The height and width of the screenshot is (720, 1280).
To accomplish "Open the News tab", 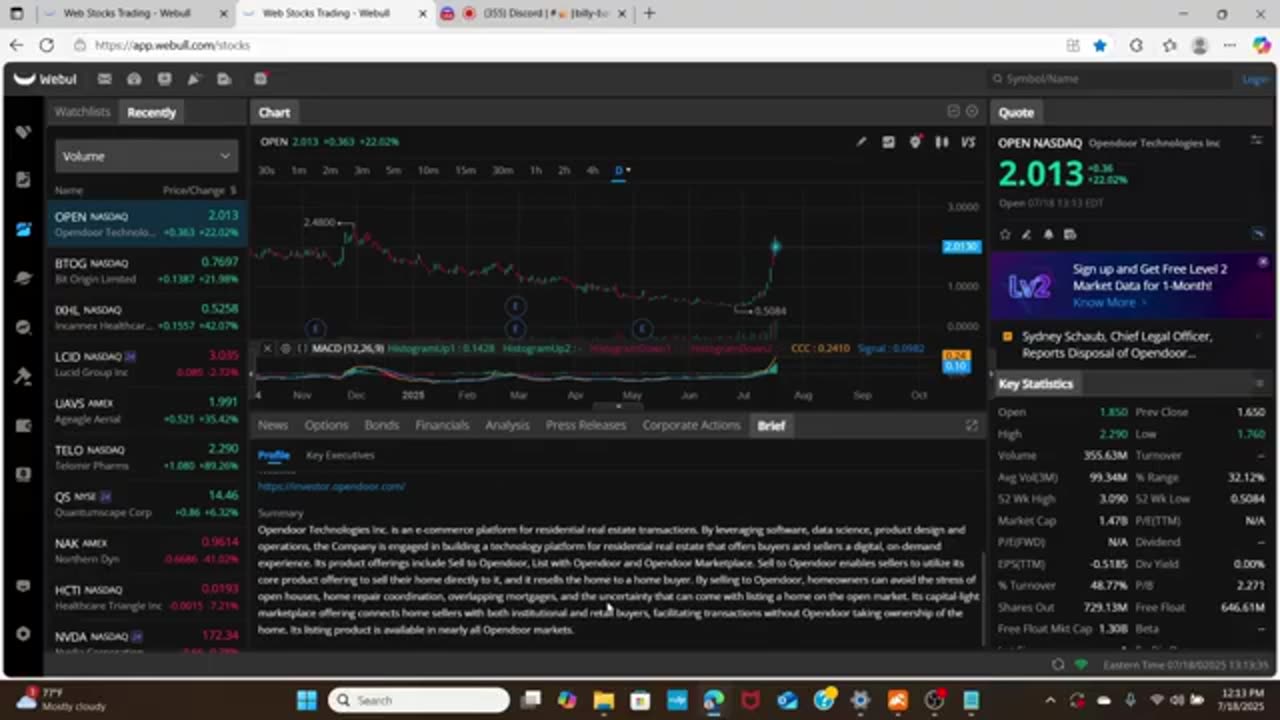I will pyautogui.click(x=273, y=425).
